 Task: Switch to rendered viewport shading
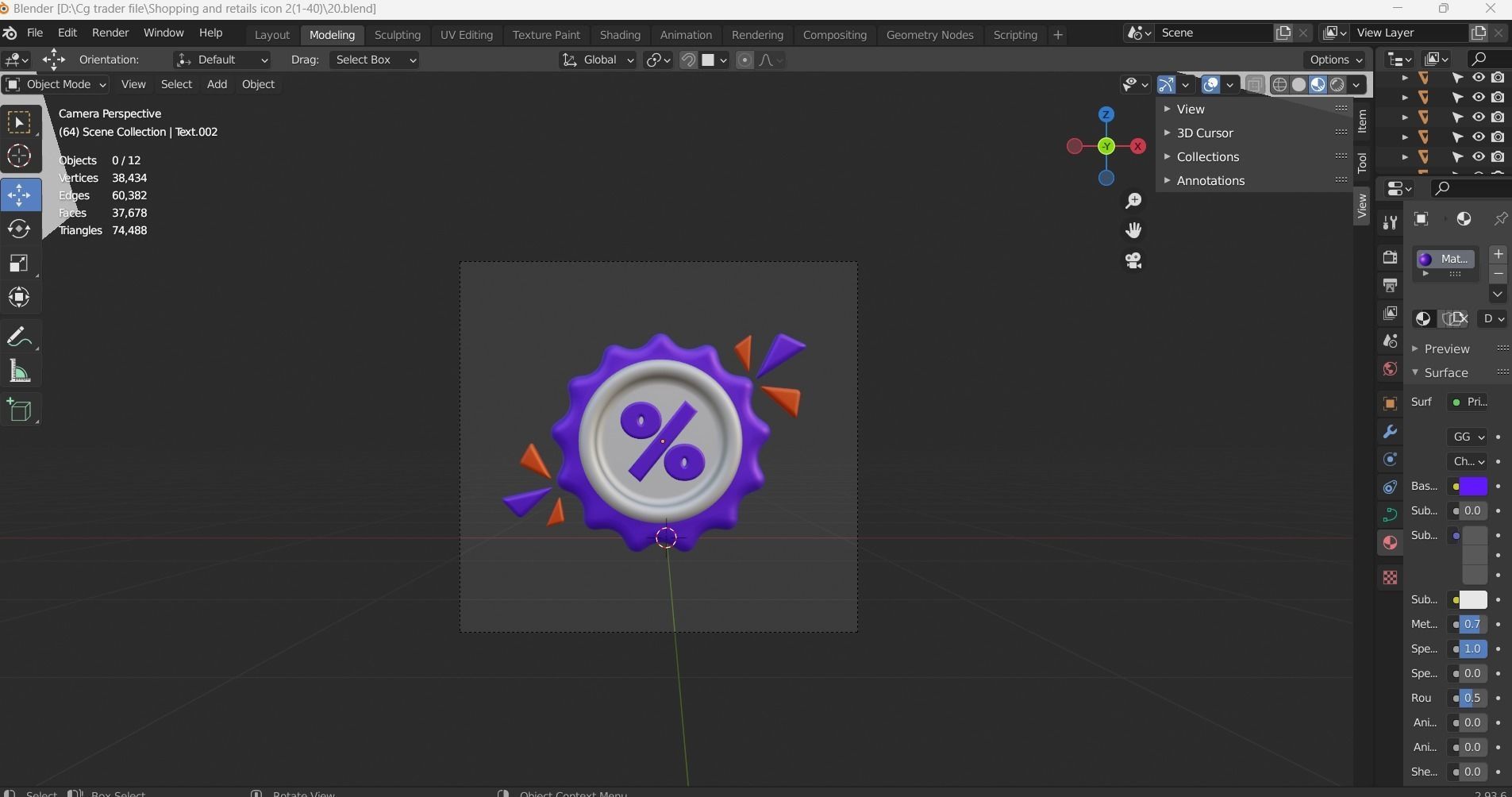tap(1337, 84)
